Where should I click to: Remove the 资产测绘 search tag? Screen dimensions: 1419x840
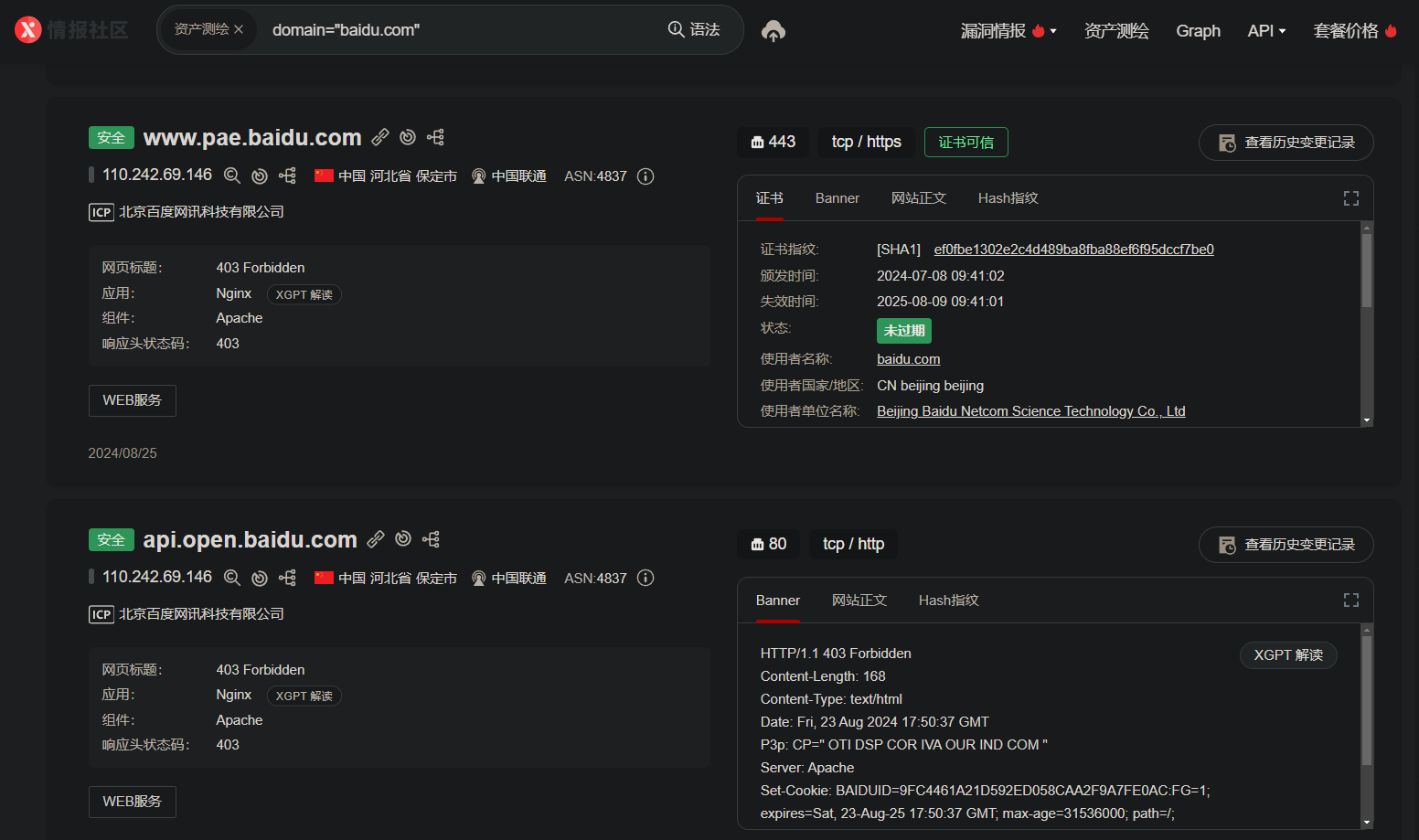tap(239, 29)
